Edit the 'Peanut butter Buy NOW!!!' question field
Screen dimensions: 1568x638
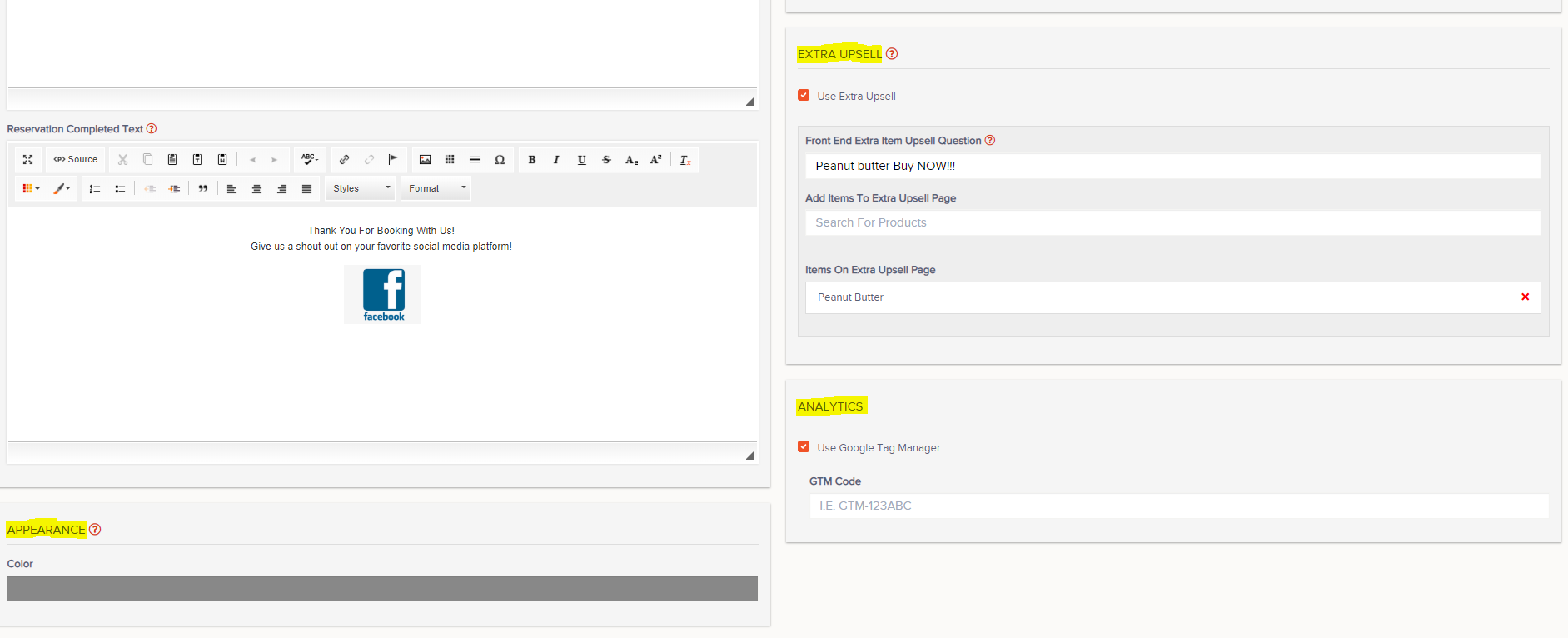(x=1172, y=166)
